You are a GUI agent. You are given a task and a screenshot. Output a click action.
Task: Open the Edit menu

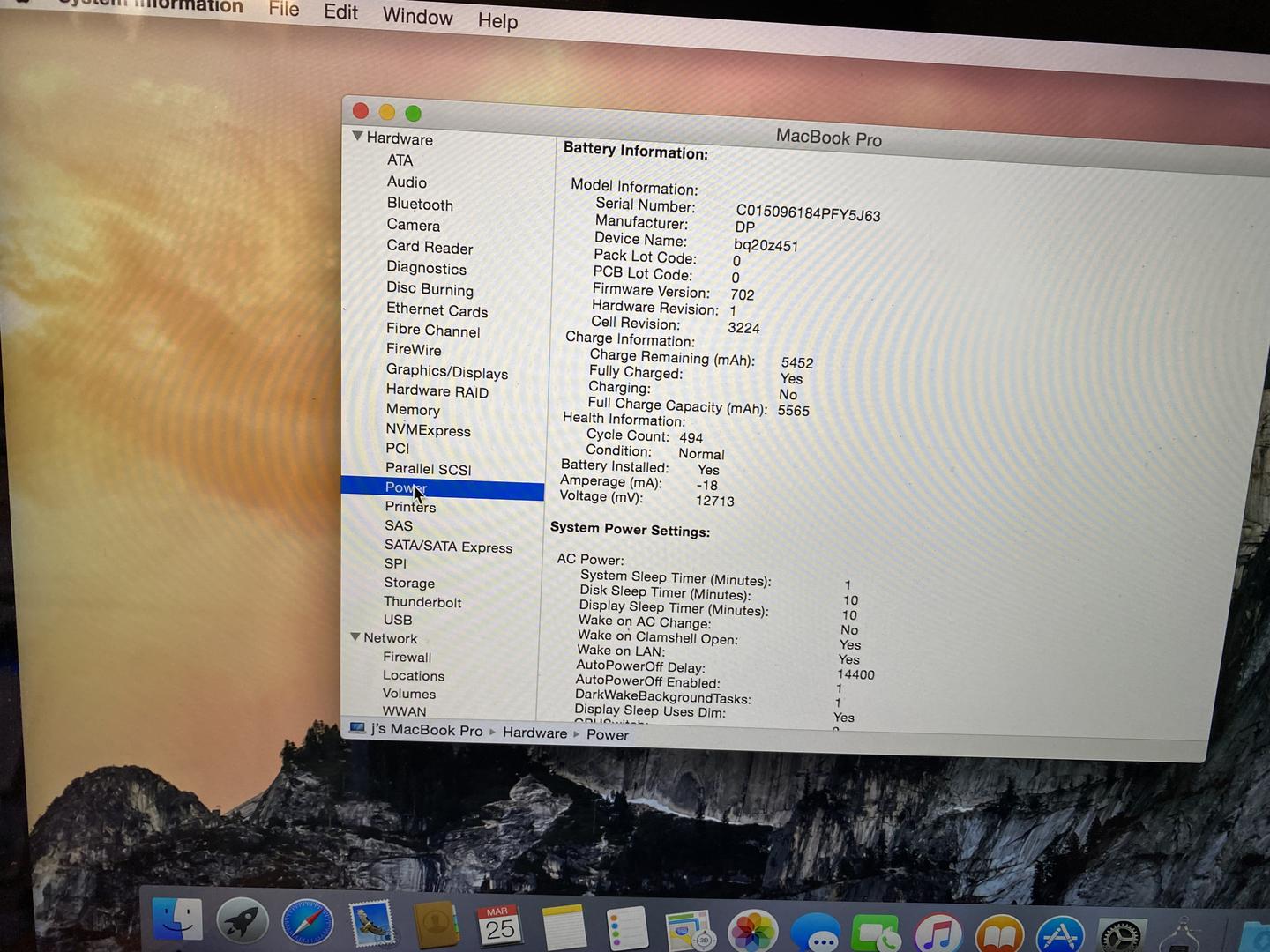(x=340, y=12)
